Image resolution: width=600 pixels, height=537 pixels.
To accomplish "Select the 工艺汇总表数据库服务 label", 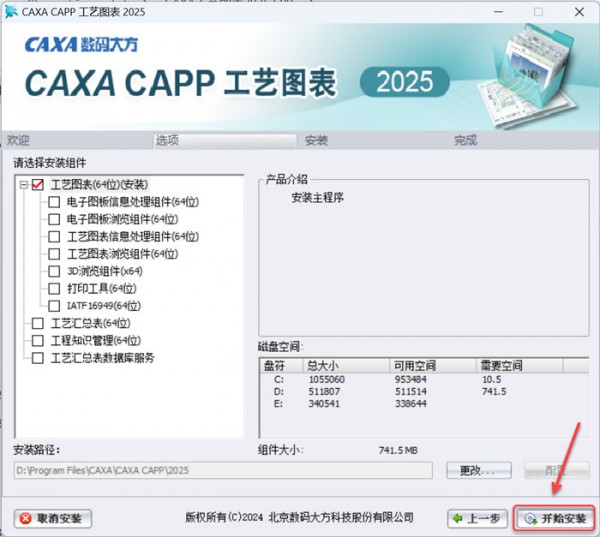I will 103,358.
